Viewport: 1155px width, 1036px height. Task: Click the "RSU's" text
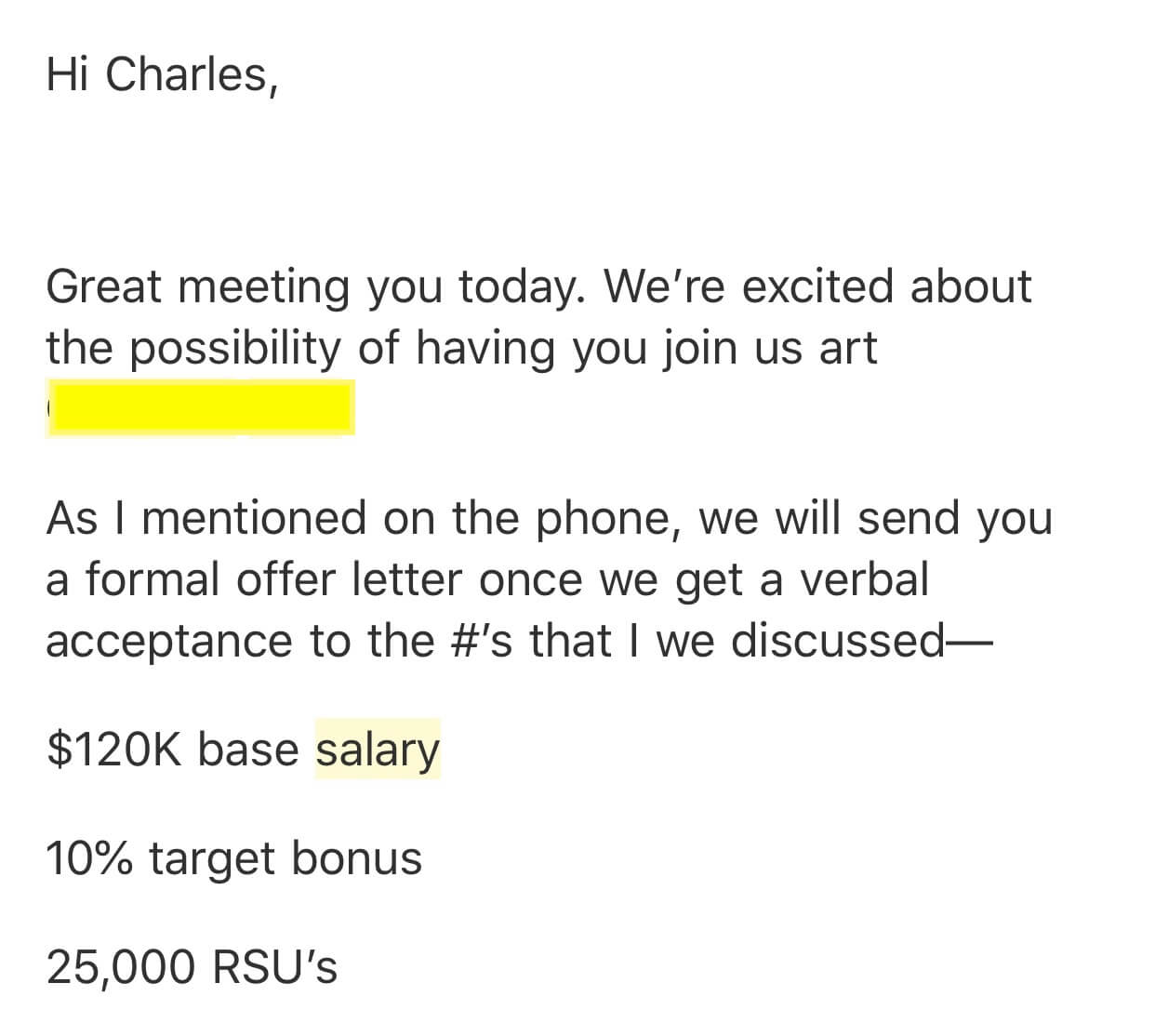coord(275,967)
